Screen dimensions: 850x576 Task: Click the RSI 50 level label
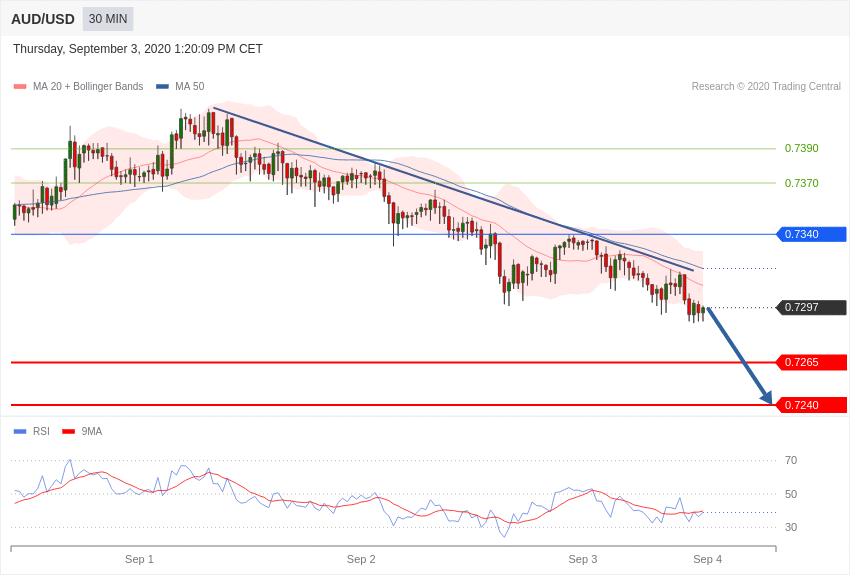pos(791,494)
